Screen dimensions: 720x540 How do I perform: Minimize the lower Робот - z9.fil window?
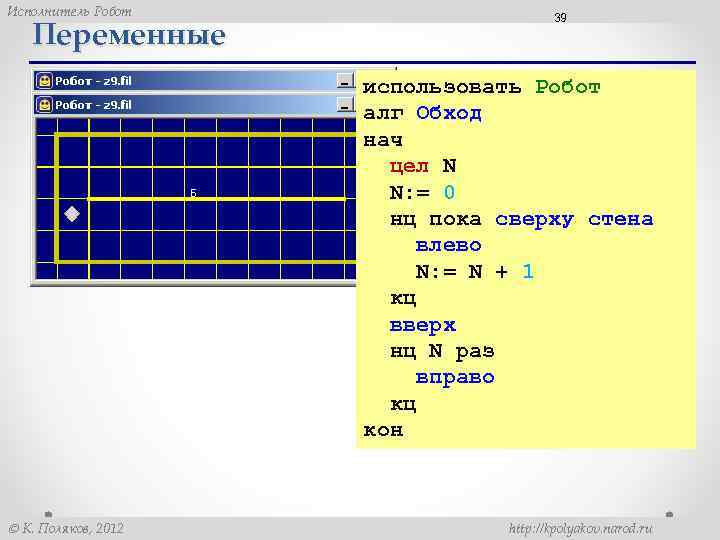click(x=345, y=105)
